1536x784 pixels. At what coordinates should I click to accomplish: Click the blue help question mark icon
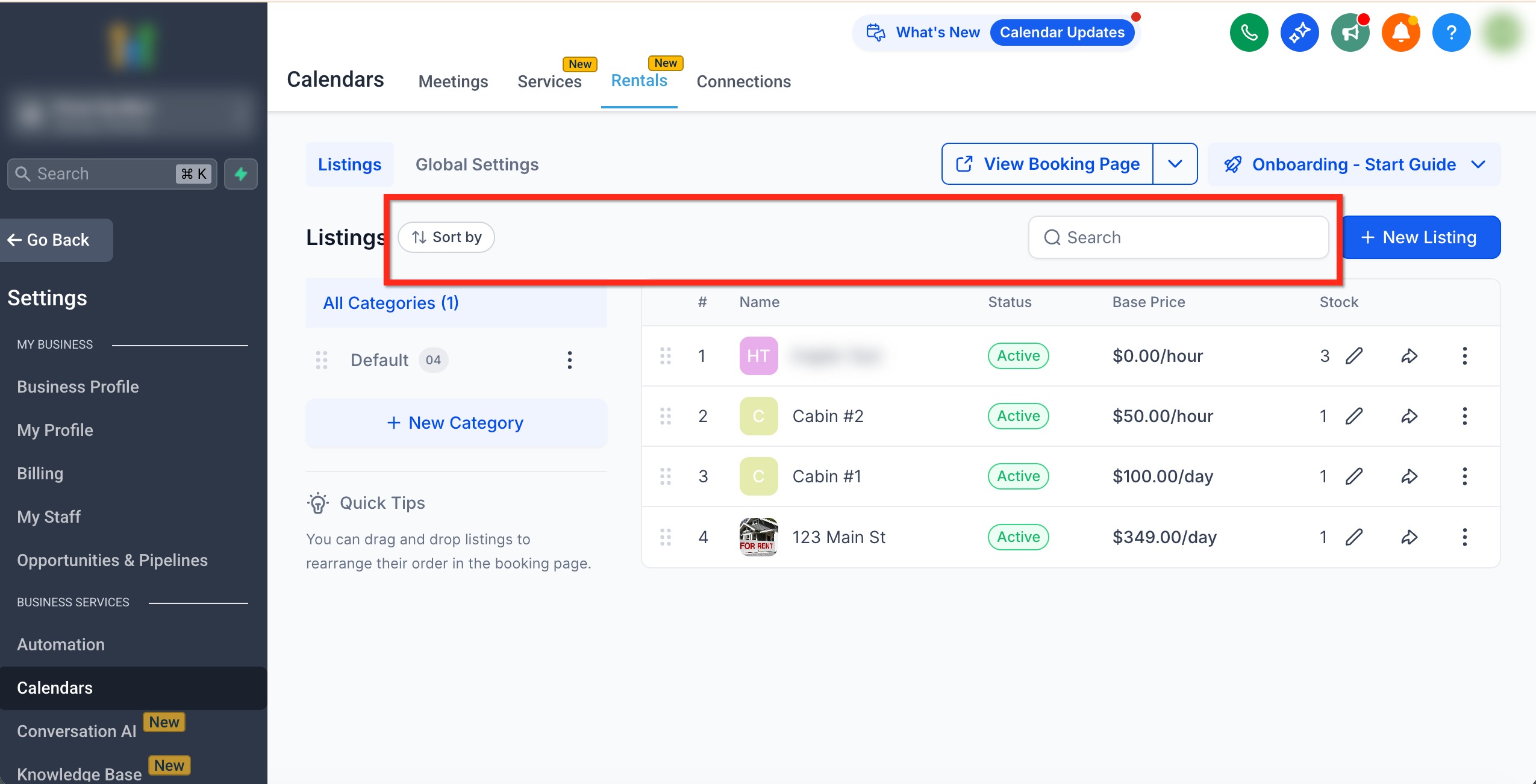click(x=1451, y=33)
